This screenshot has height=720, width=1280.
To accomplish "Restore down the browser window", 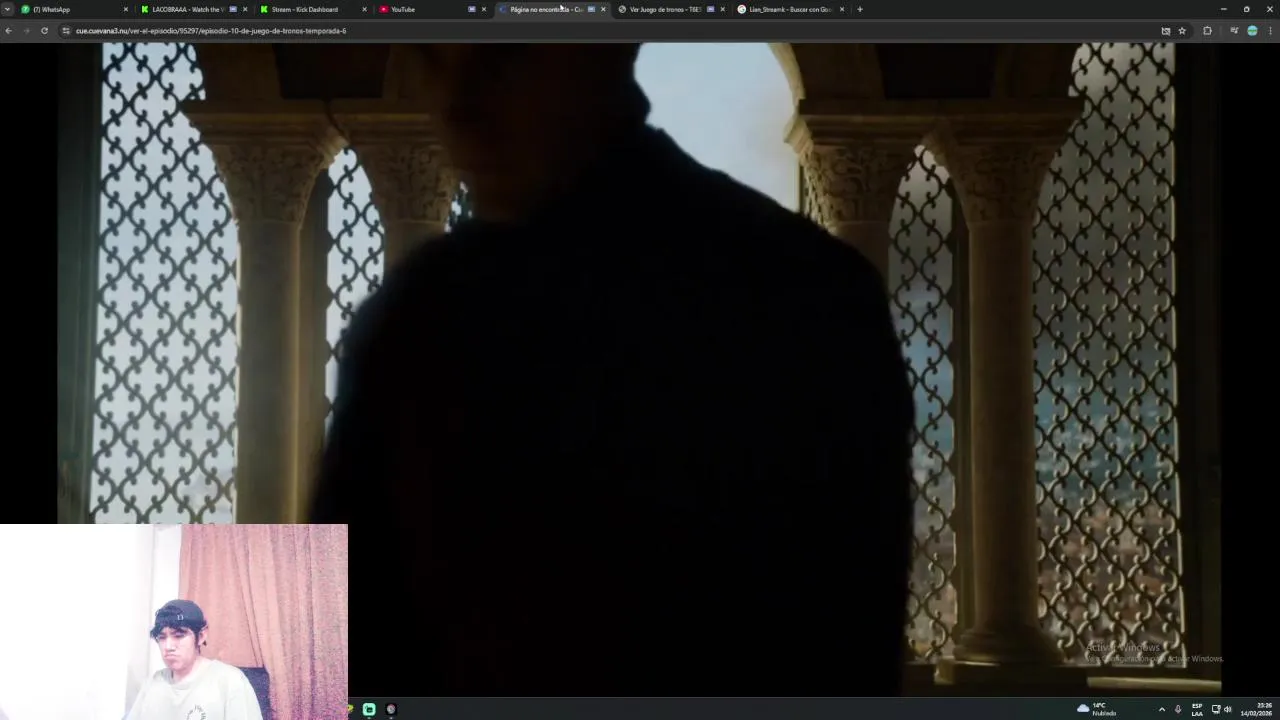I will click(1246, 9).
